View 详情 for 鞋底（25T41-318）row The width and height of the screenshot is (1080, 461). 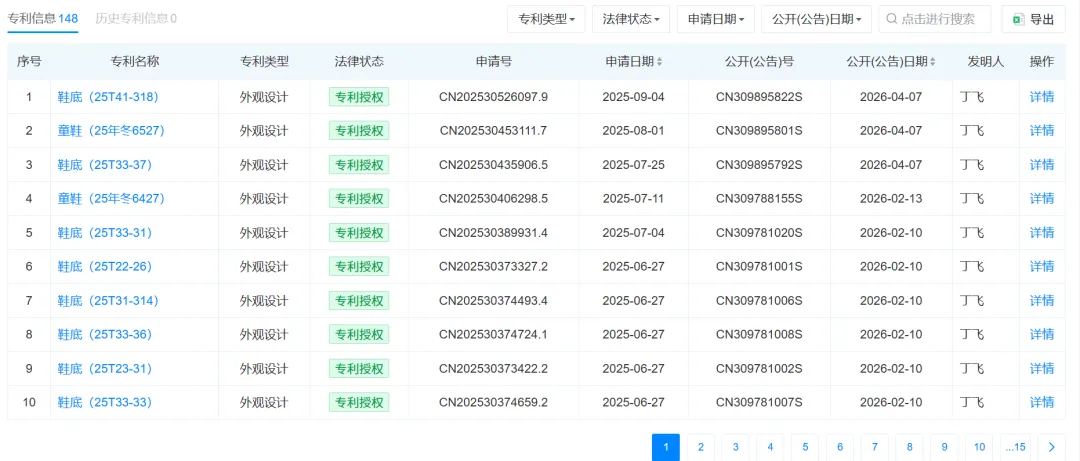tap(1041, 97)
